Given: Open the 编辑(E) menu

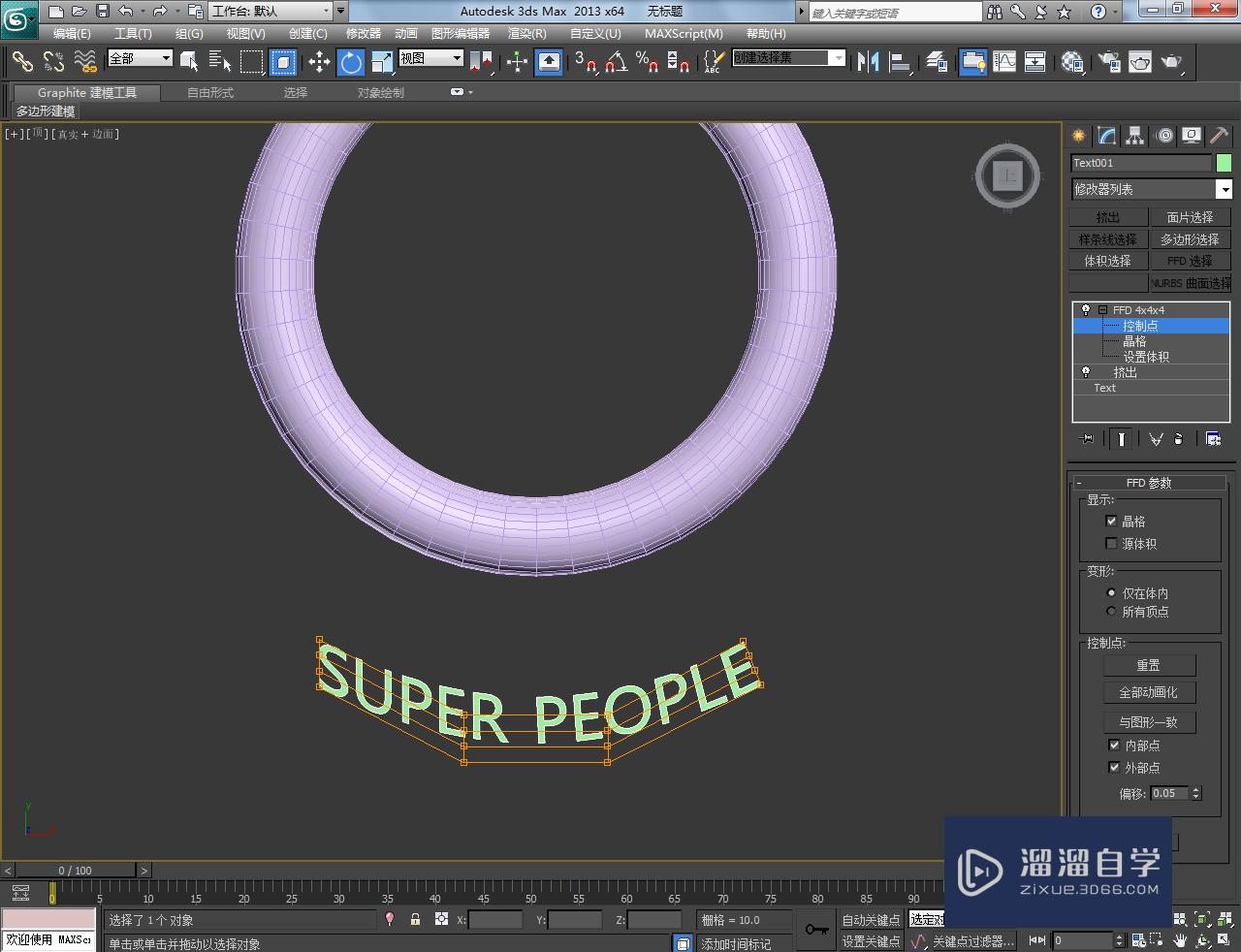Looking at the screenshot, I should point(72,34).
